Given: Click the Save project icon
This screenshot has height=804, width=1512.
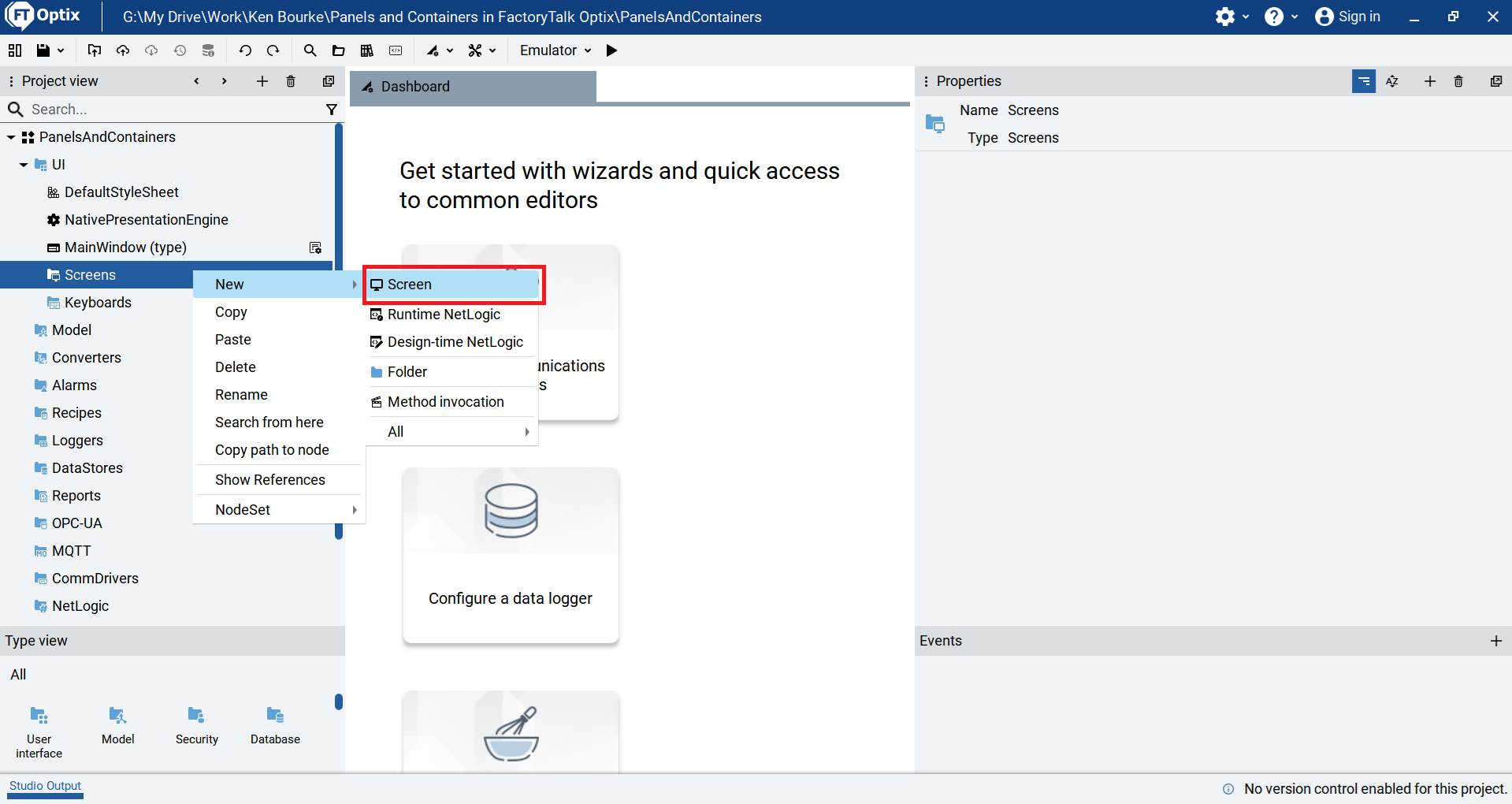Looking at the screenshot, I should [43, 50].
